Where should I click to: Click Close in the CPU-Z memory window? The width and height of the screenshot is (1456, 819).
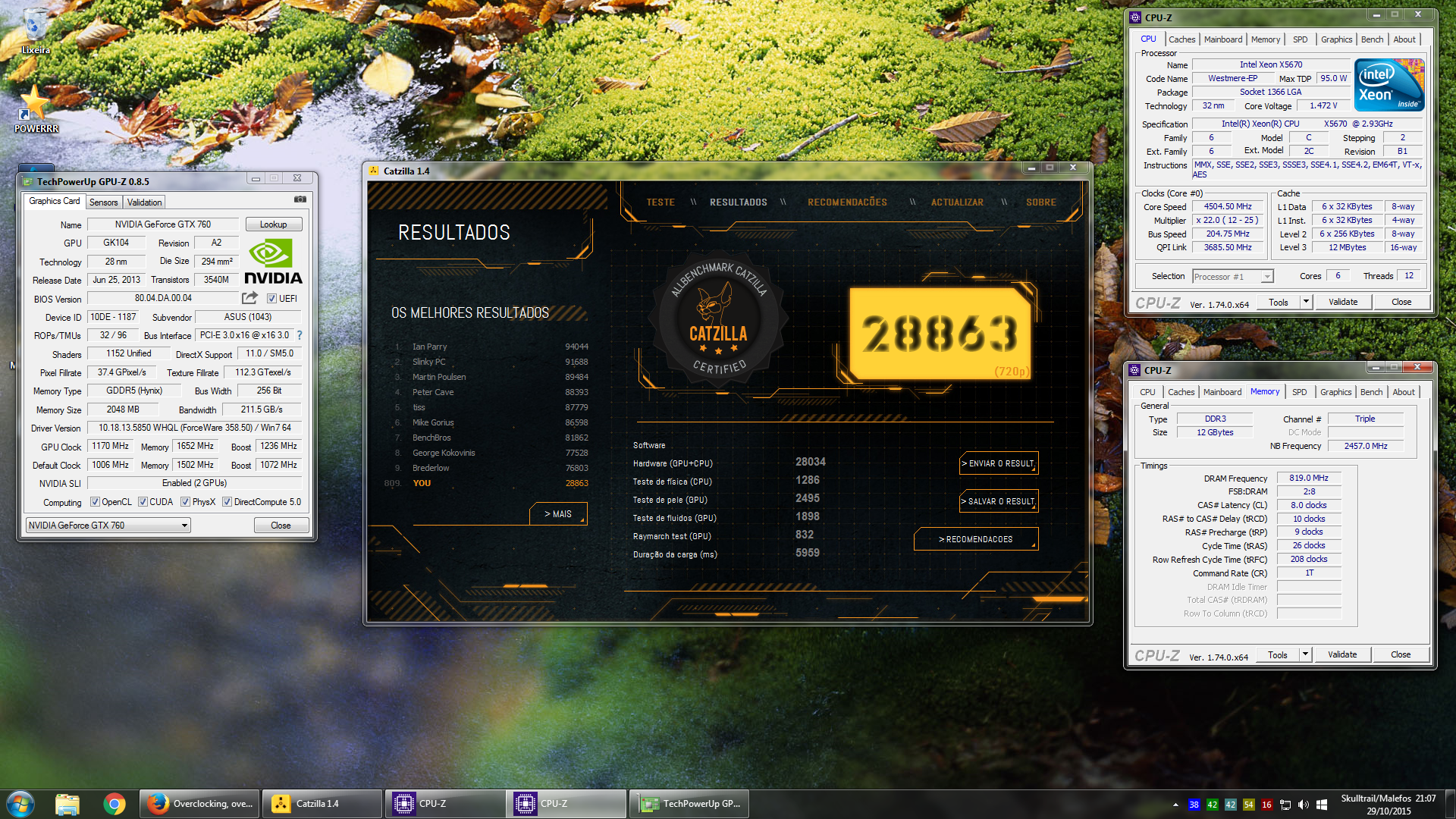(1401, 654)
